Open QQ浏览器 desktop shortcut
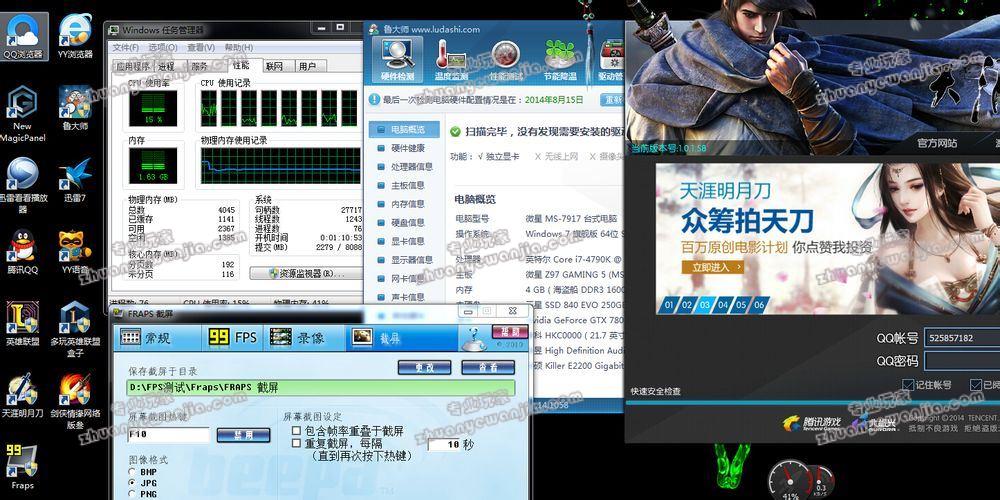Viewport: 1000px width, 500px height. click(24, 36)
